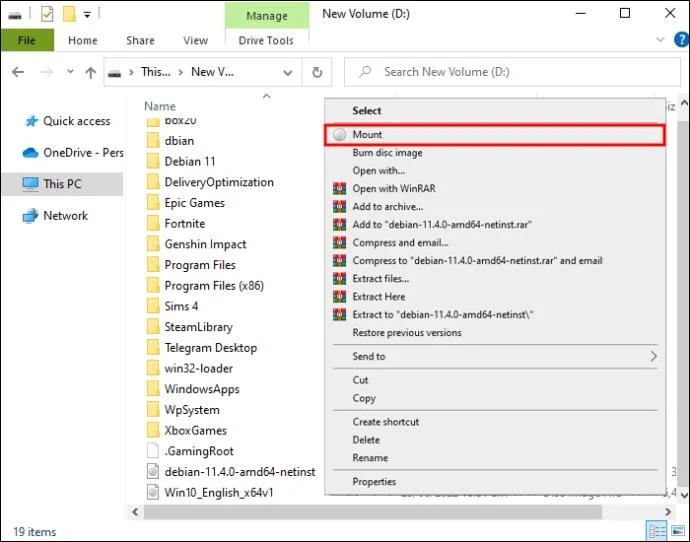Viewport: 690px width, 542px height.
Task: Click Cut in the context menu
Action: coord(495,380)
